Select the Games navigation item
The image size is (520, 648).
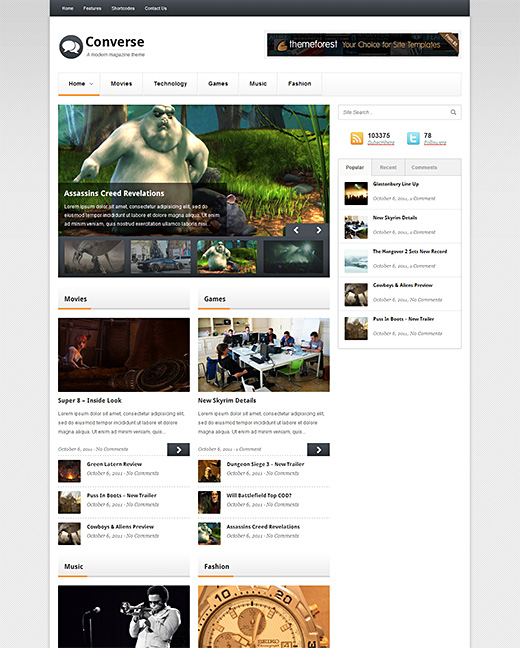(218, 83)
